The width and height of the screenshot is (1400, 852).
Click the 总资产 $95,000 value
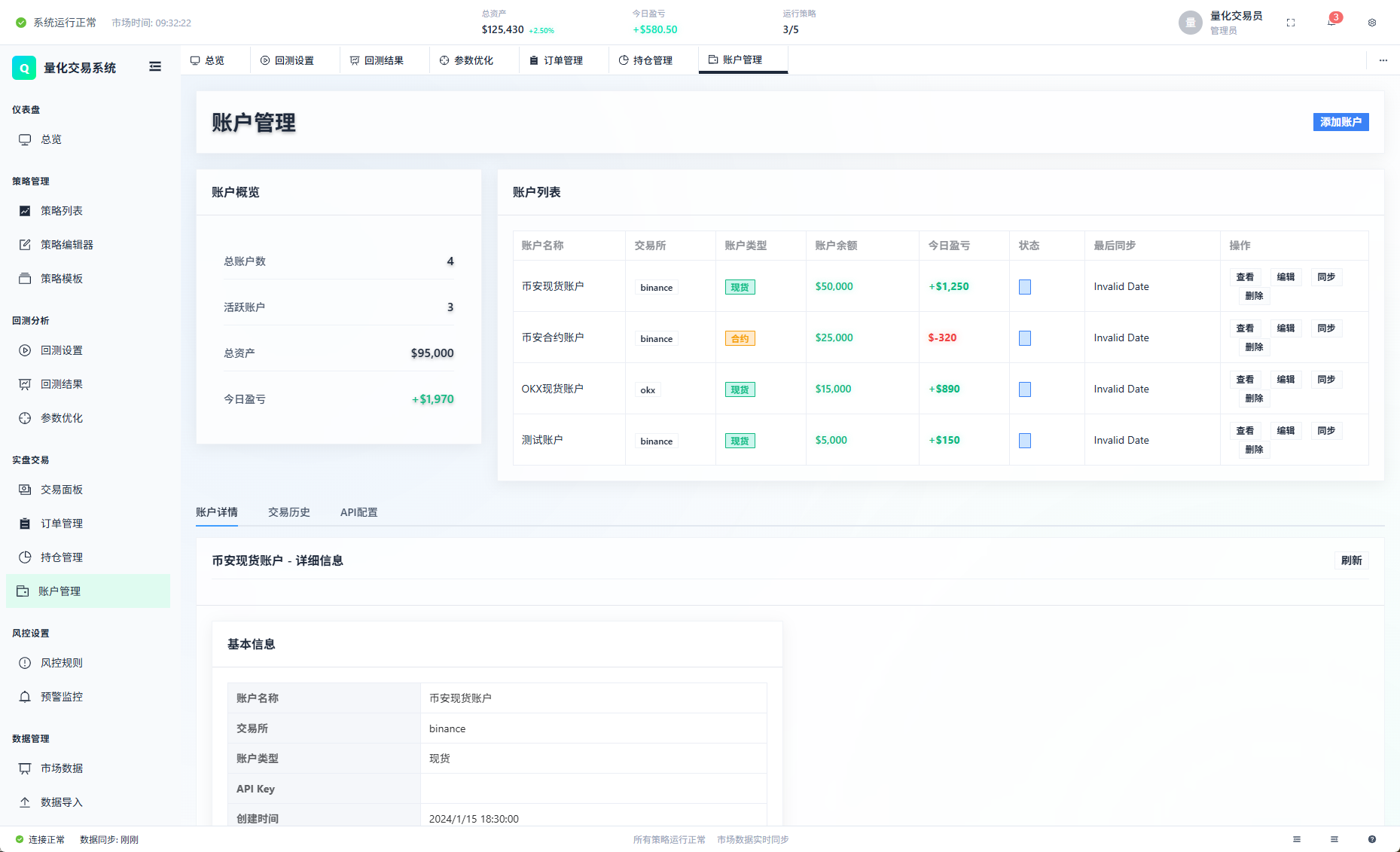(432, 353)
